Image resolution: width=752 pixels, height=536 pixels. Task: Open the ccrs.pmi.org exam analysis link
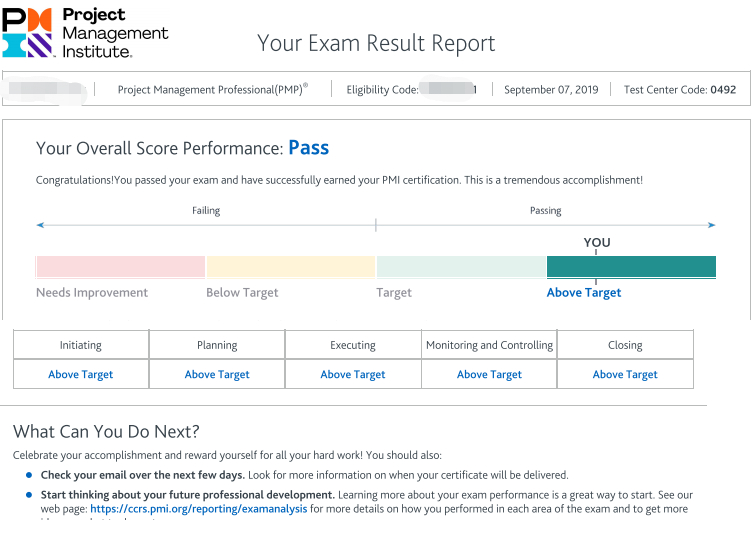coord(199,509)
